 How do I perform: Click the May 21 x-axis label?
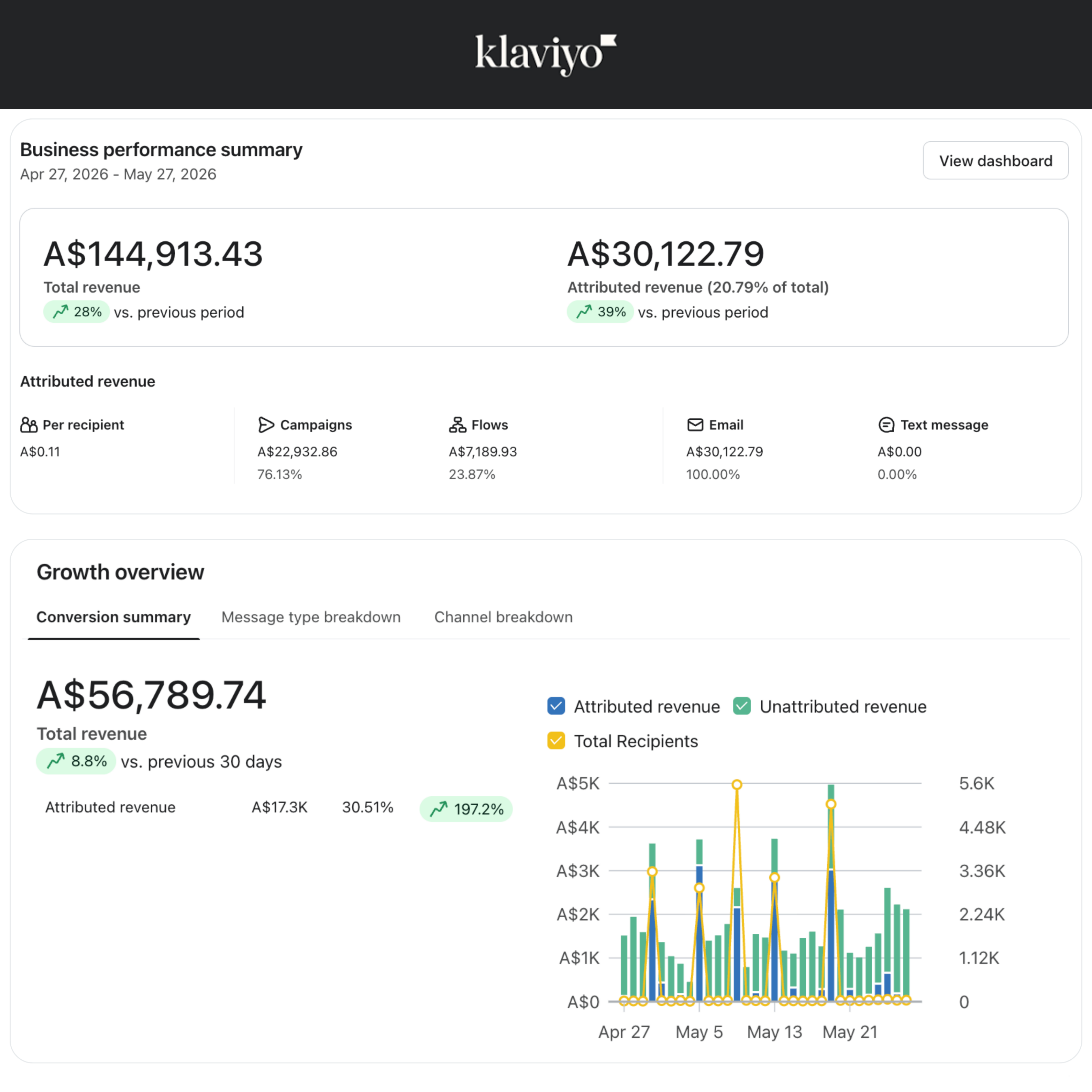point(850,1032)
